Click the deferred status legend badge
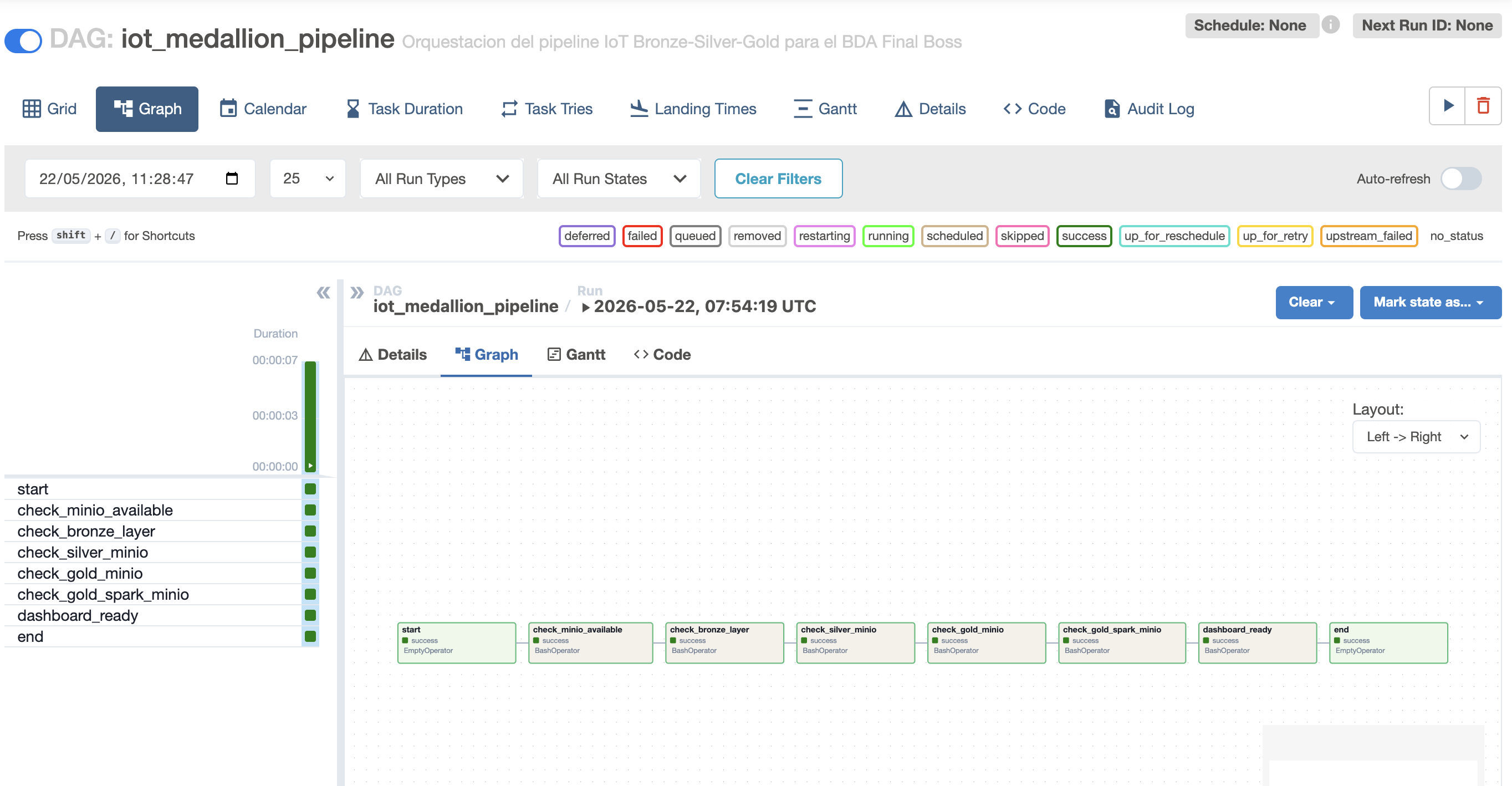Viewport: 1512px width, 786px height. (586, 236)
